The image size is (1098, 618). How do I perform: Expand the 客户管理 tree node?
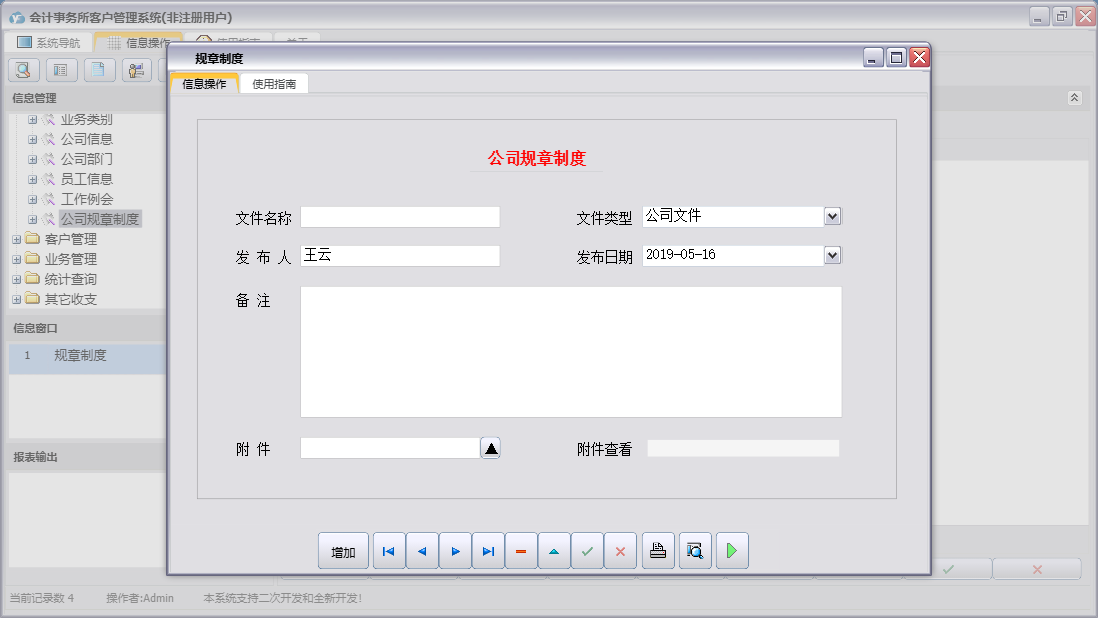[x=18, y=238]
